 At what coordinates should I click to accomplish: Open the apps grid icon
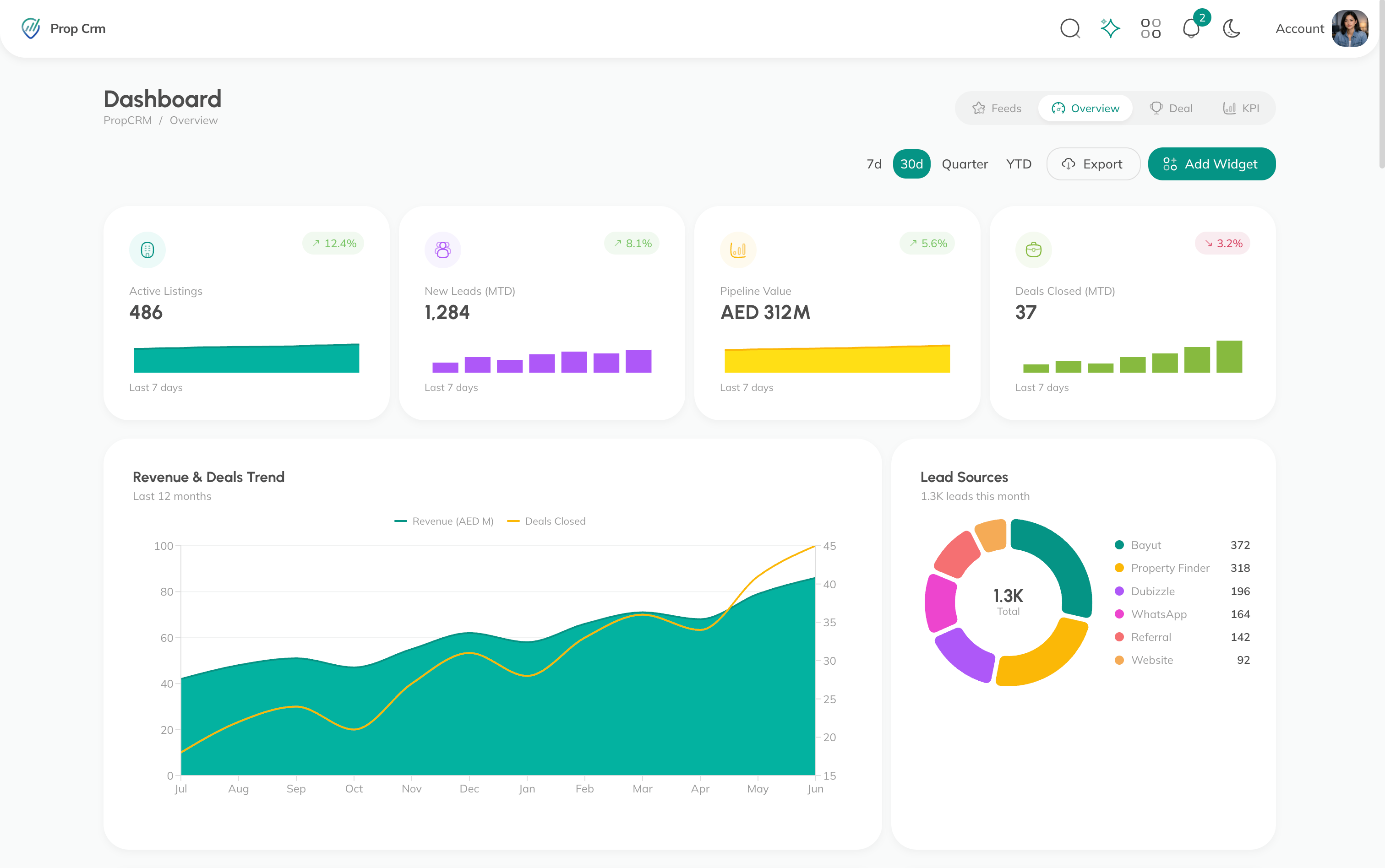point(1151,28)
